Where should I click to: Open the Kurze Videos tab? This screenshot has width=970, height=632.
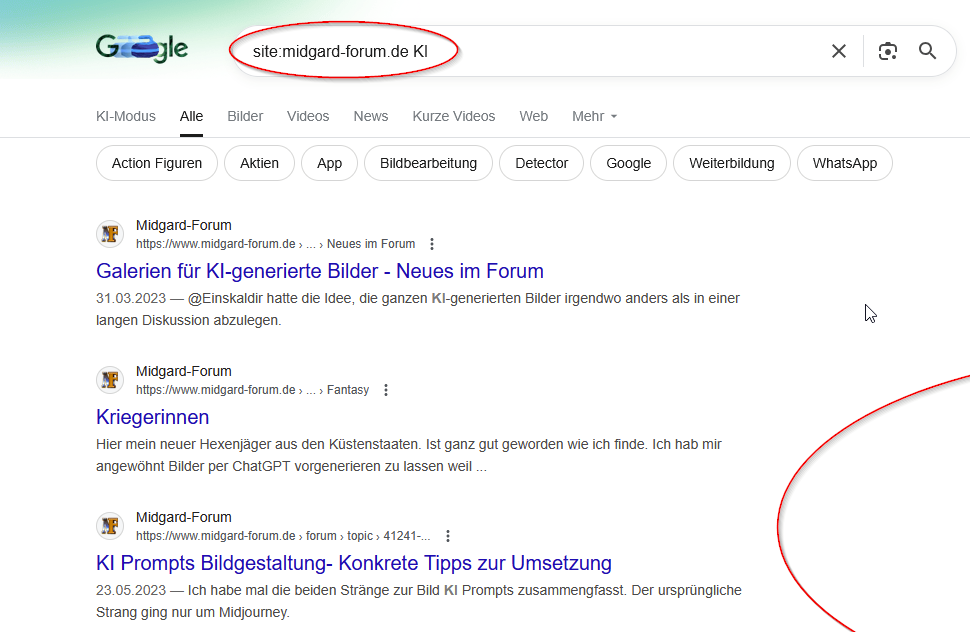click(x=453, y=116)
